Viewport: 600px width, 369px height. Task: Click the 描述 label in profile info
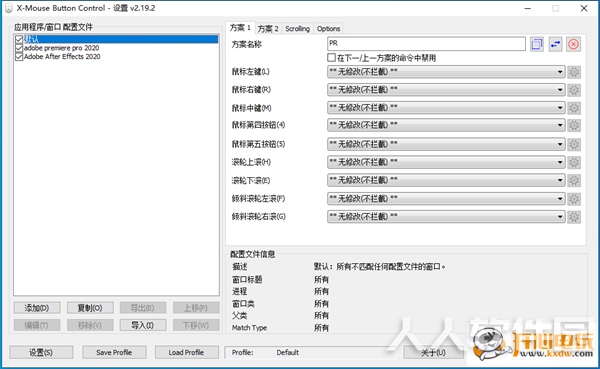(x=240, y=267)
